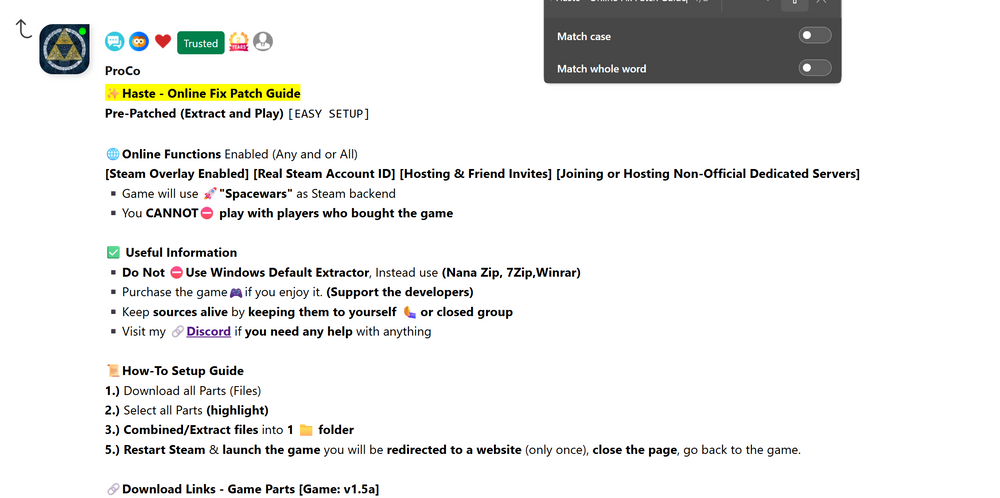Click the Pre-Patched (Extract and Play) text
This screenshot has width=1000, height=498.
(195, 114)
